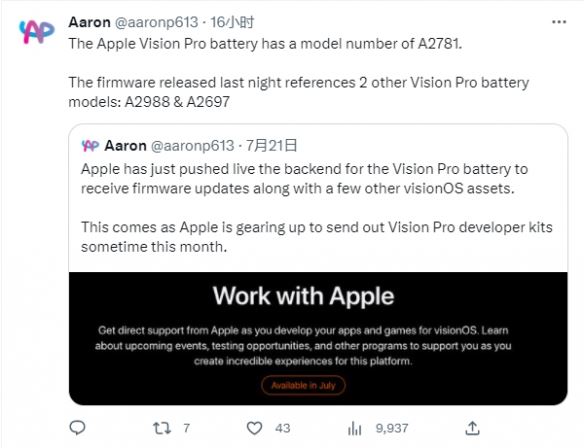Like the tweet with the heart icon
This screenshot has width=584, height=448.
[x=254, y=428]
